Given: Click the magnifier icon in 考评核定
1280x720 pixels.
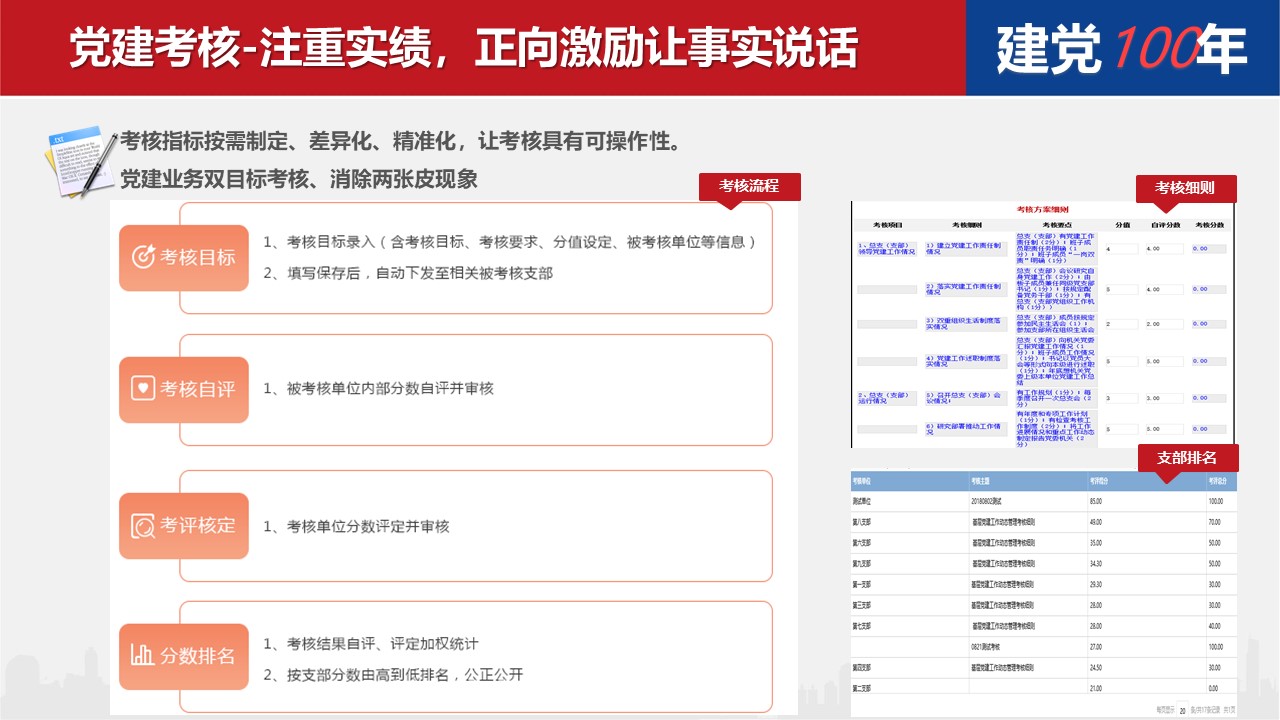Looking at the screenshot, I should [x=143, y=525].
